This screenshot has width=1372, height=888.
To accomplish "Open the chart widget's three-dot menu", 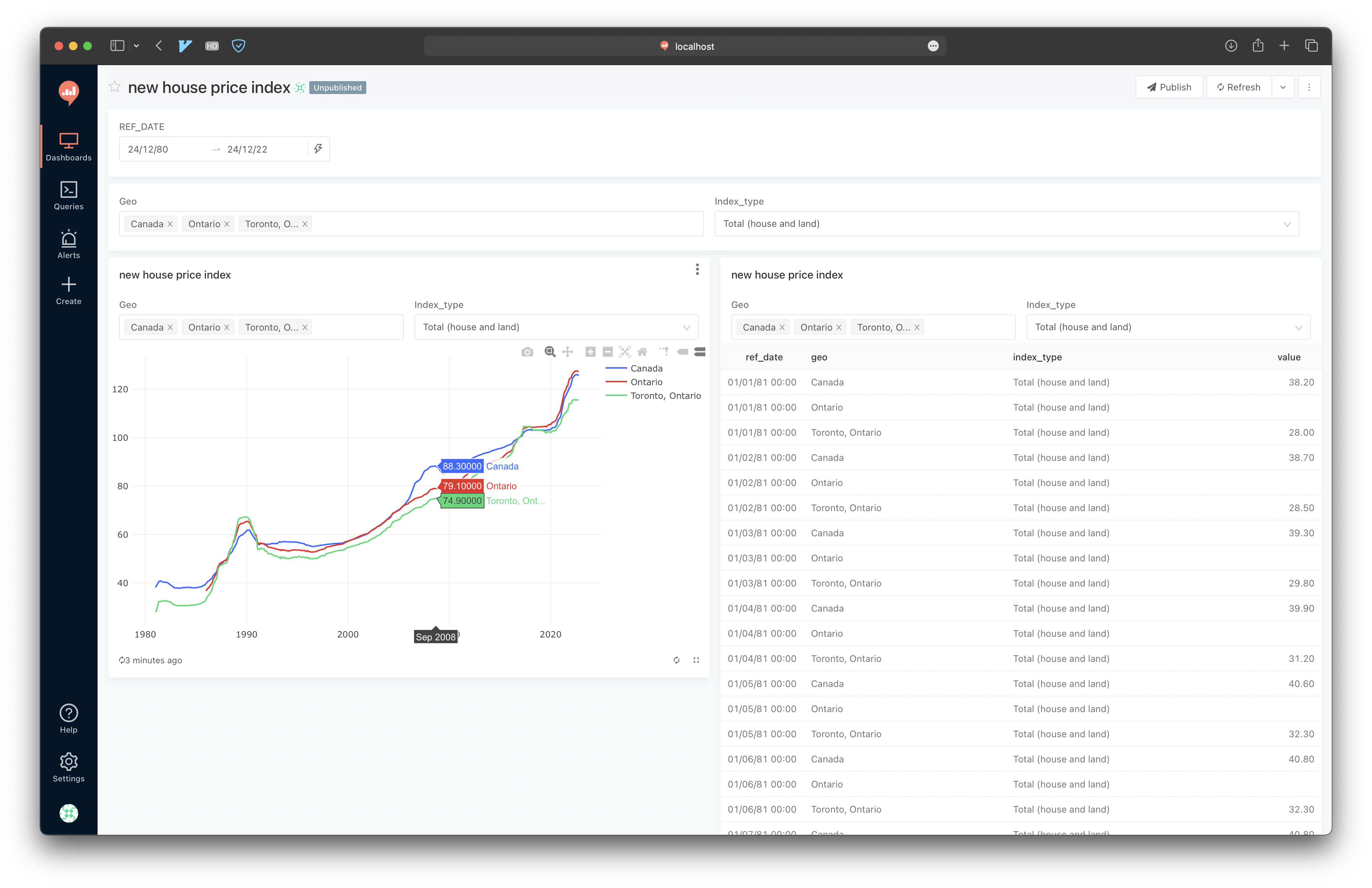I will click(697, 269).
